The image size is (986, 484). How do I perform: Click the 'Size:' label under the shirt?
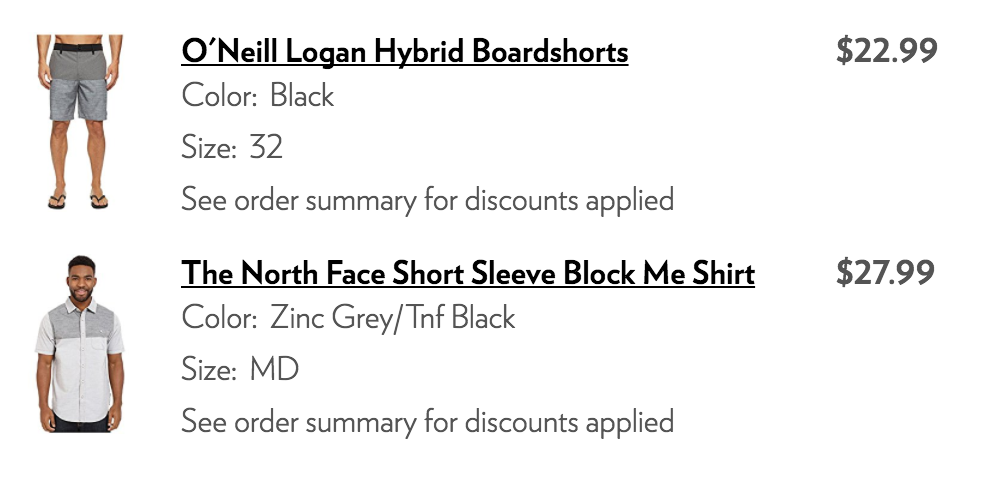(x=209, y=370)
